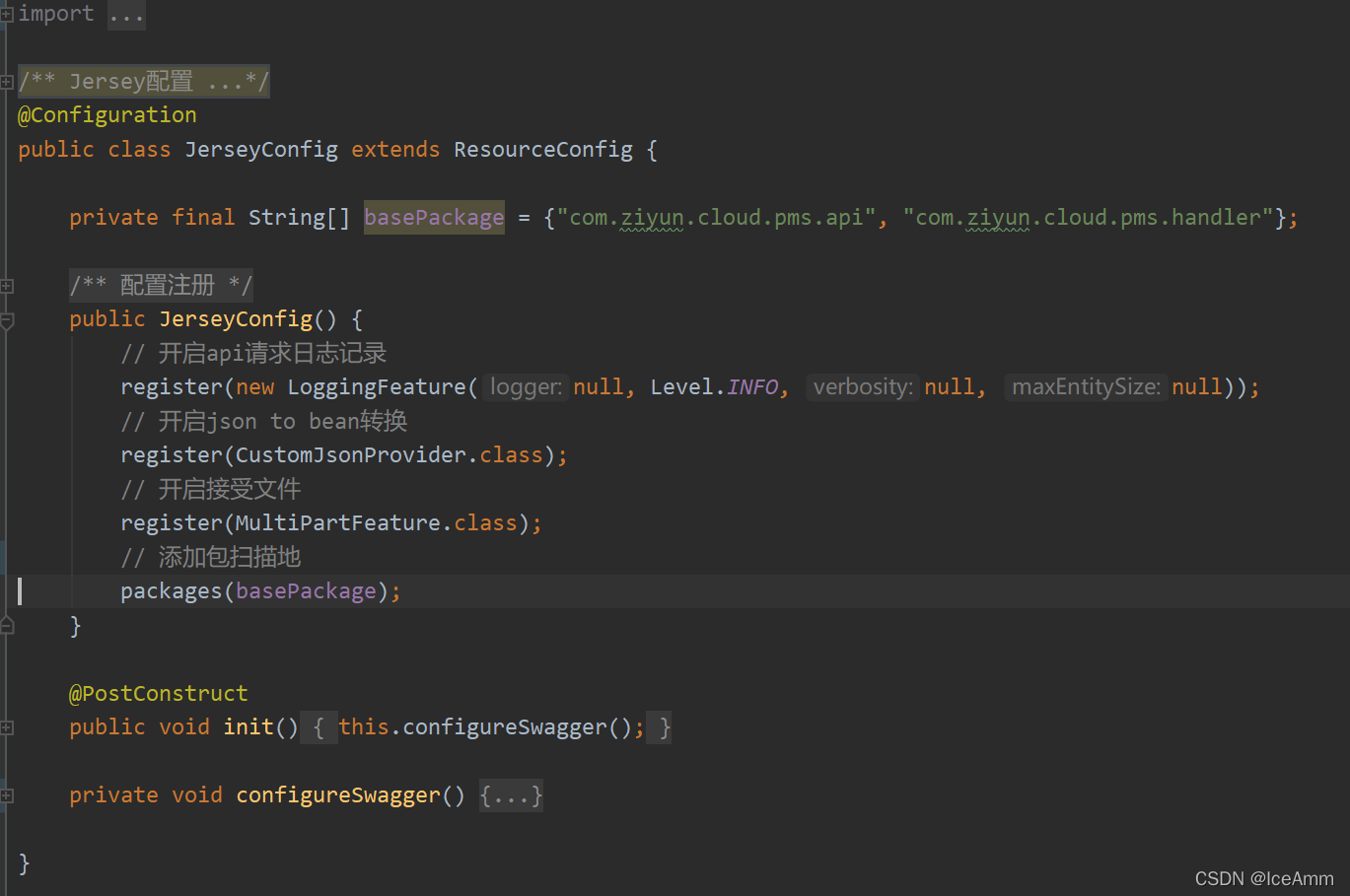Click the extends keyword

395,150
